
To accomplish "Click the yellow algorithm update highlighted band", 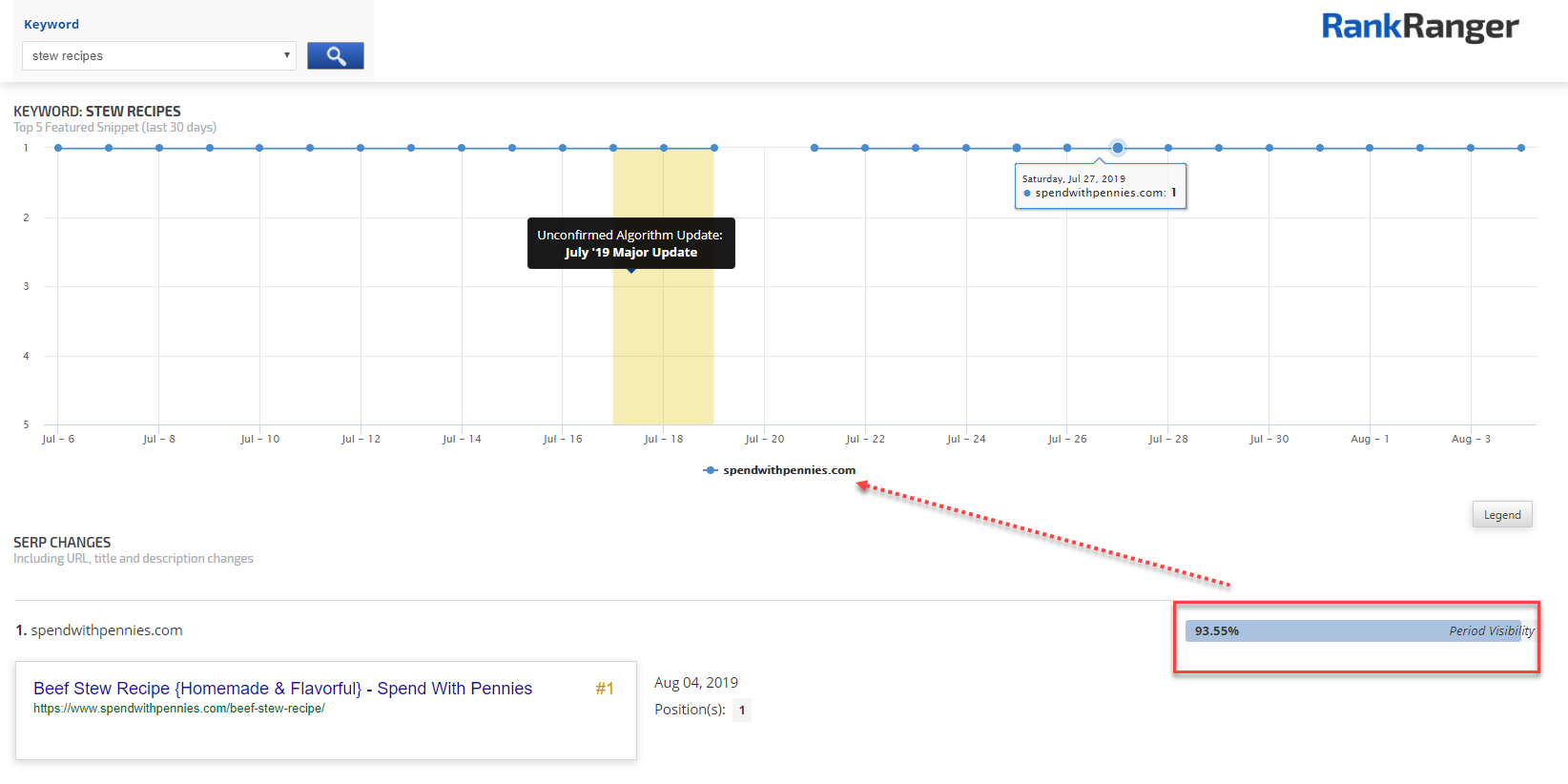I will [x=663, y=353].
